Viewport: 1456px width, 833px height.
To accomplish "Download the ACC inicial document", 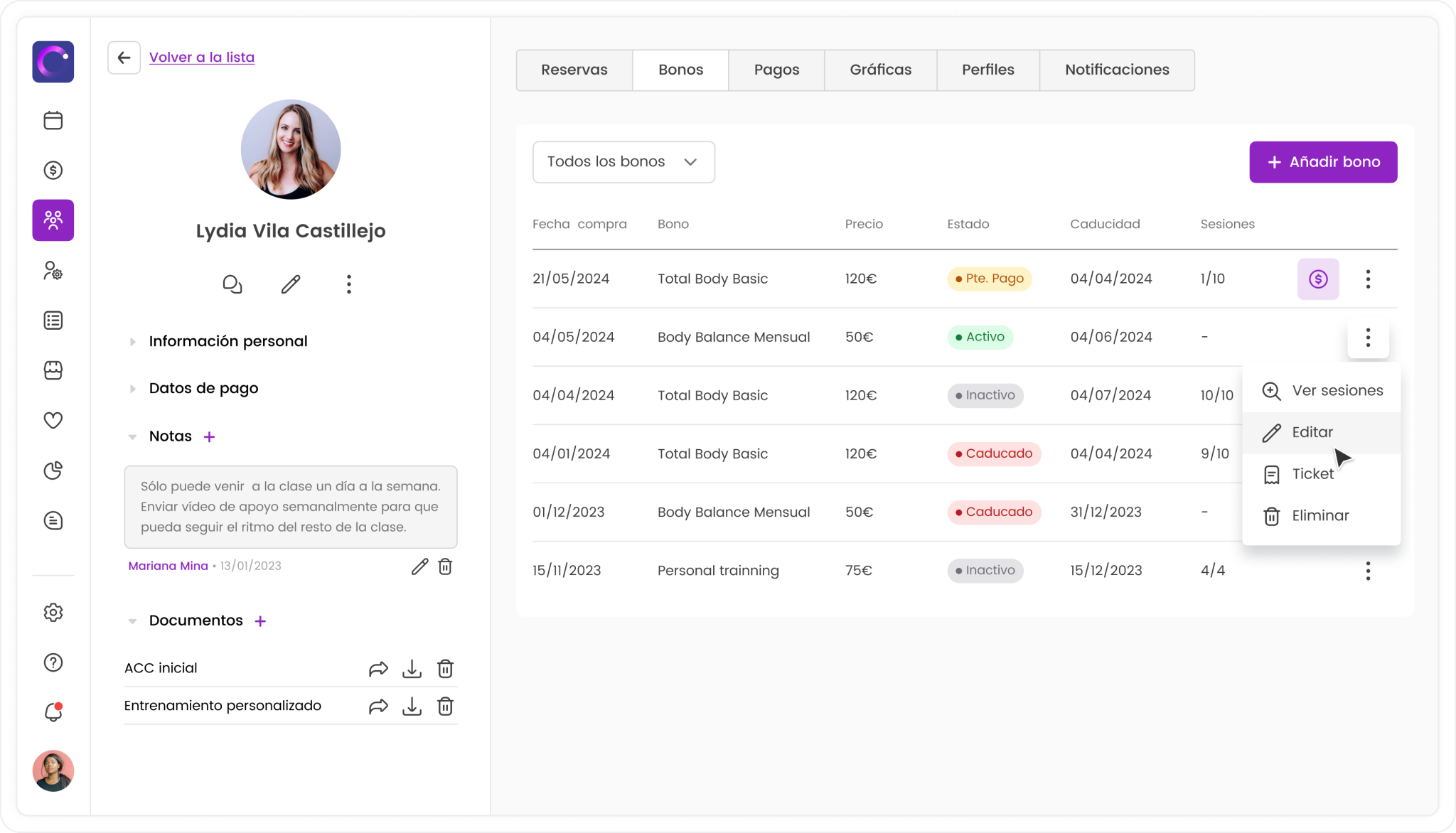I will (412, 669).
